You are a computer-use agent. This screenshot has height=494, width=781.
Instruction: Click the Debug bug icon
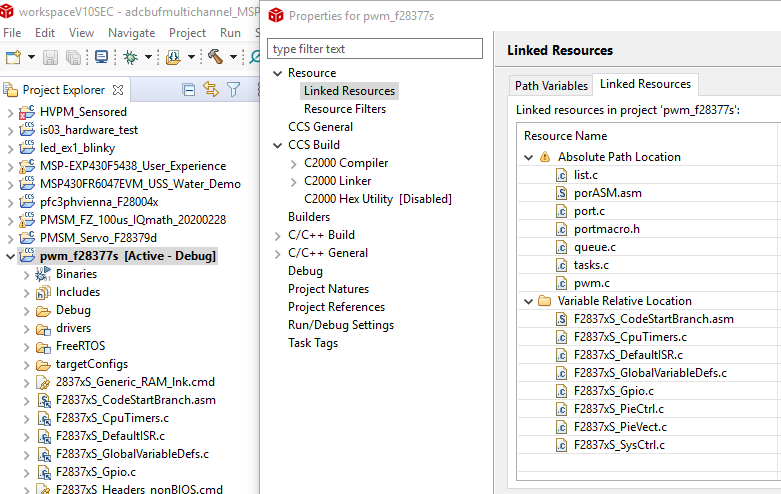point(131,58)
